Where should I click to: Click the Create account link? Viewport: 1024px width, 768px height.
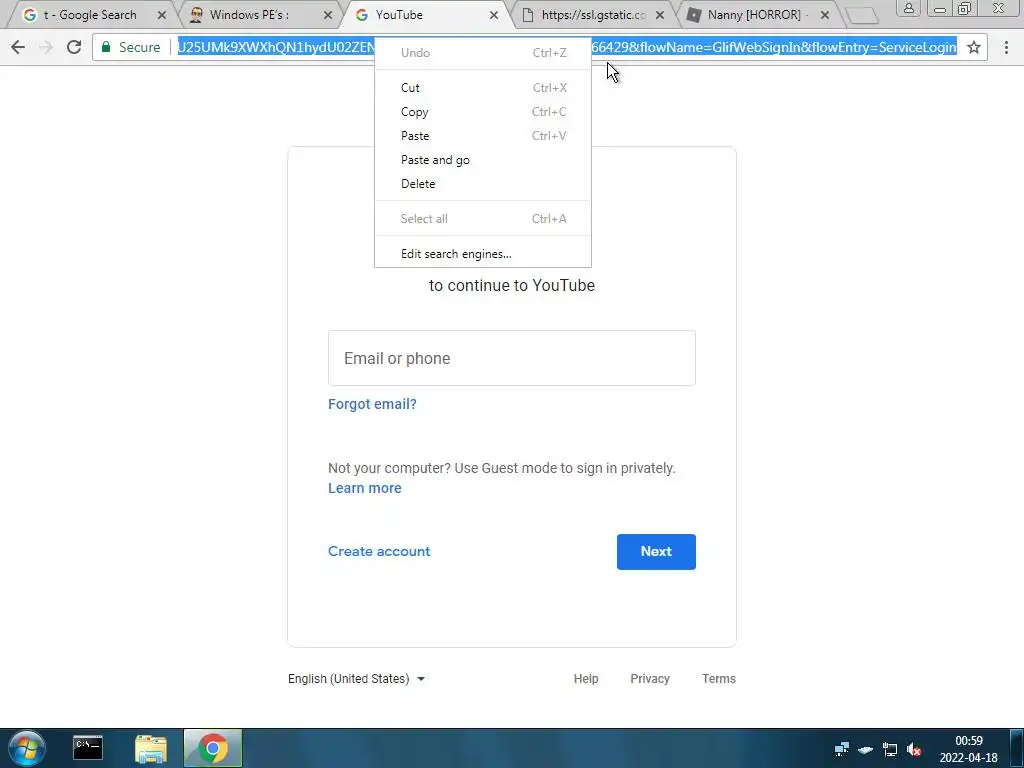click(379, 551)
